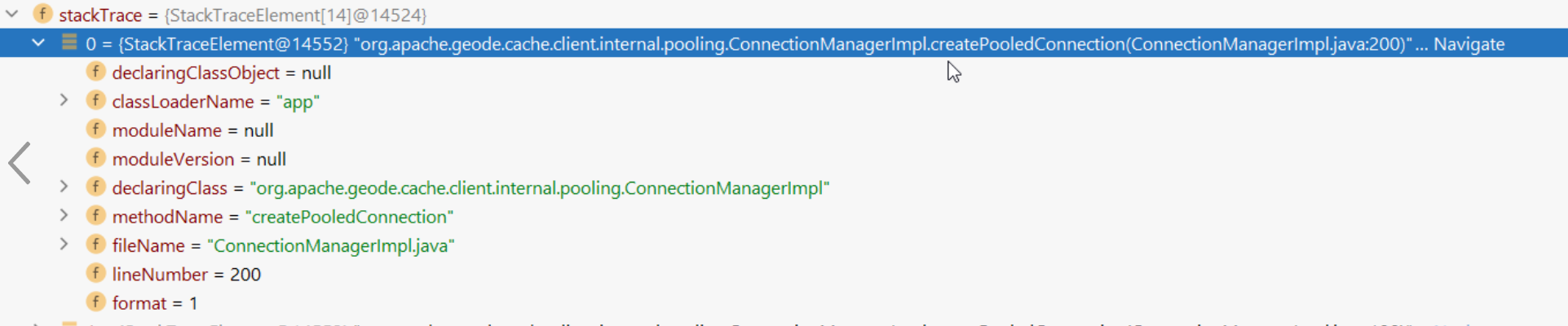This screenshot has height=326, width=1568.
Task: Click the stackTrace field icon
Action: pos(42,14)
